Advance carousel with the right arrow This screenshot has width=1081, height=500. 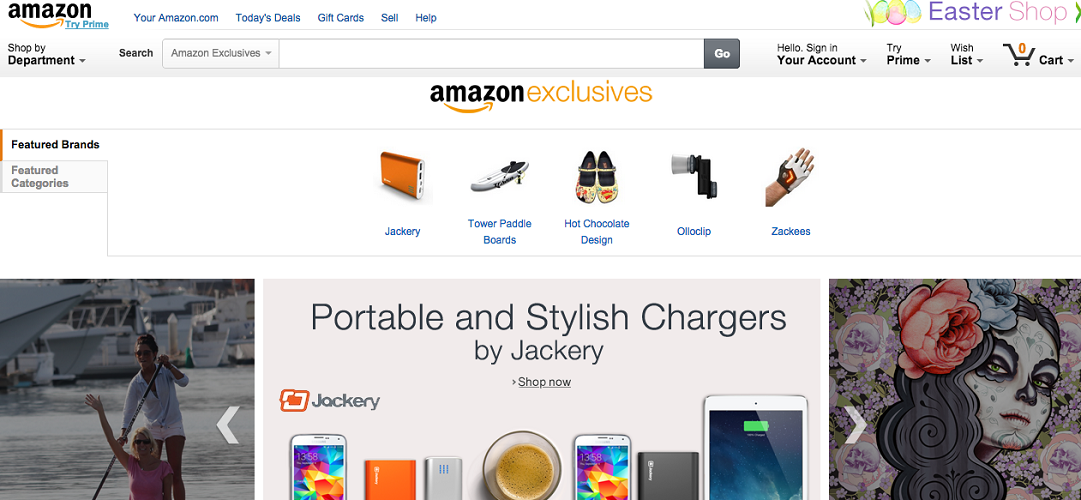(856, 424)
